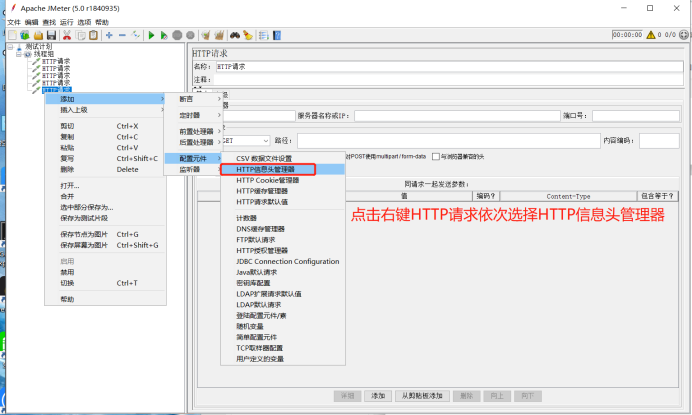Click the Cut scissors toolbar icon
This screenshot has width=692, height=415.
[x=67, y=35]
